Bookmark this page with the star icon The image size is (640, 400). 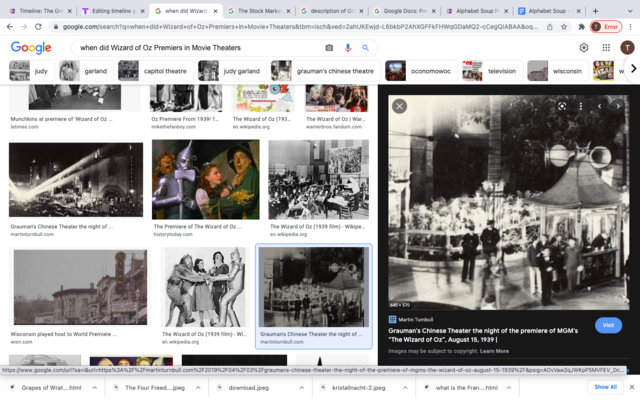coord(564,27)
